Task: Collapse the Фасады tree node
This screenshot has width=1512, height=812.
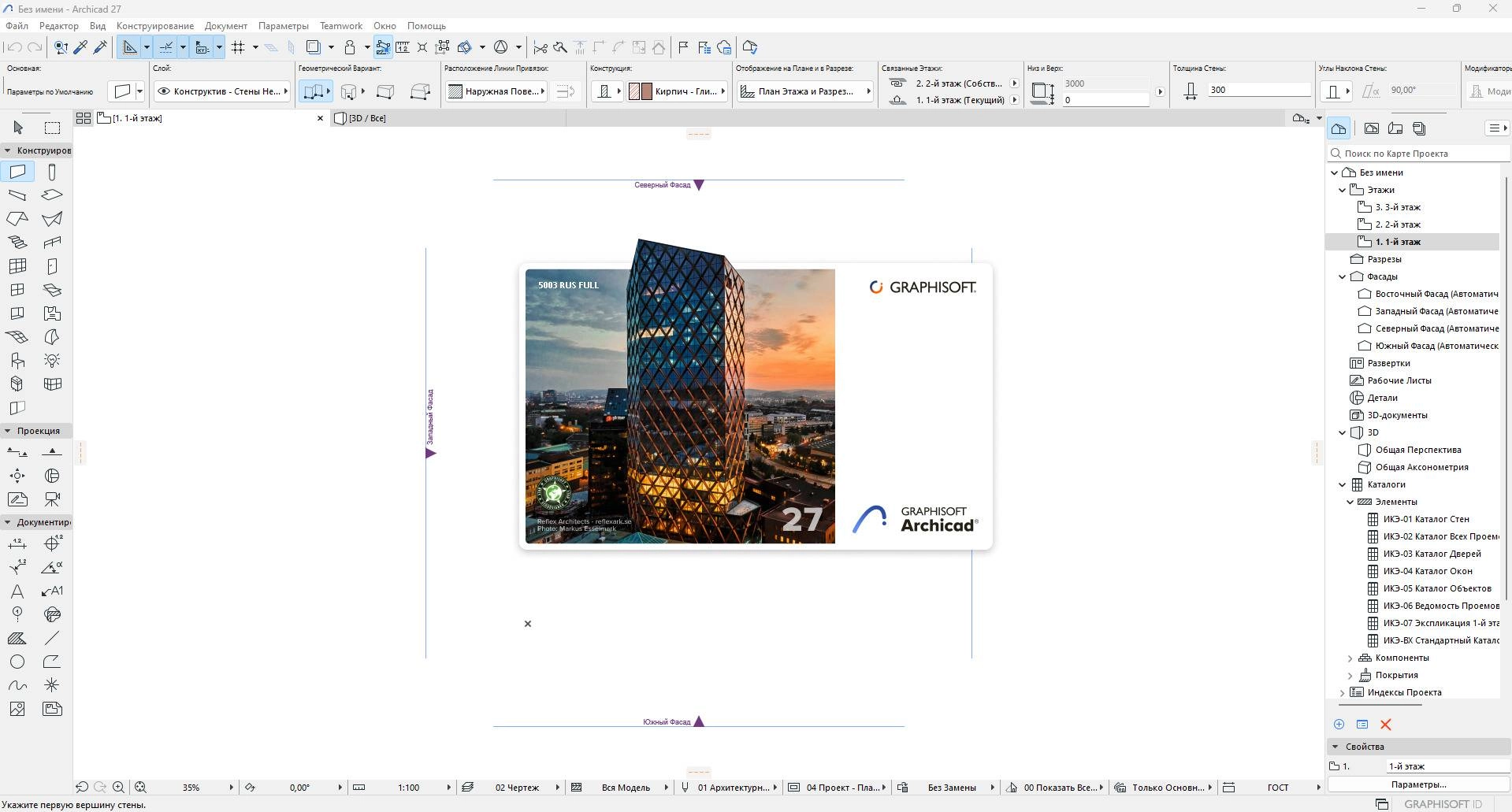Action: click(1343, 276)
